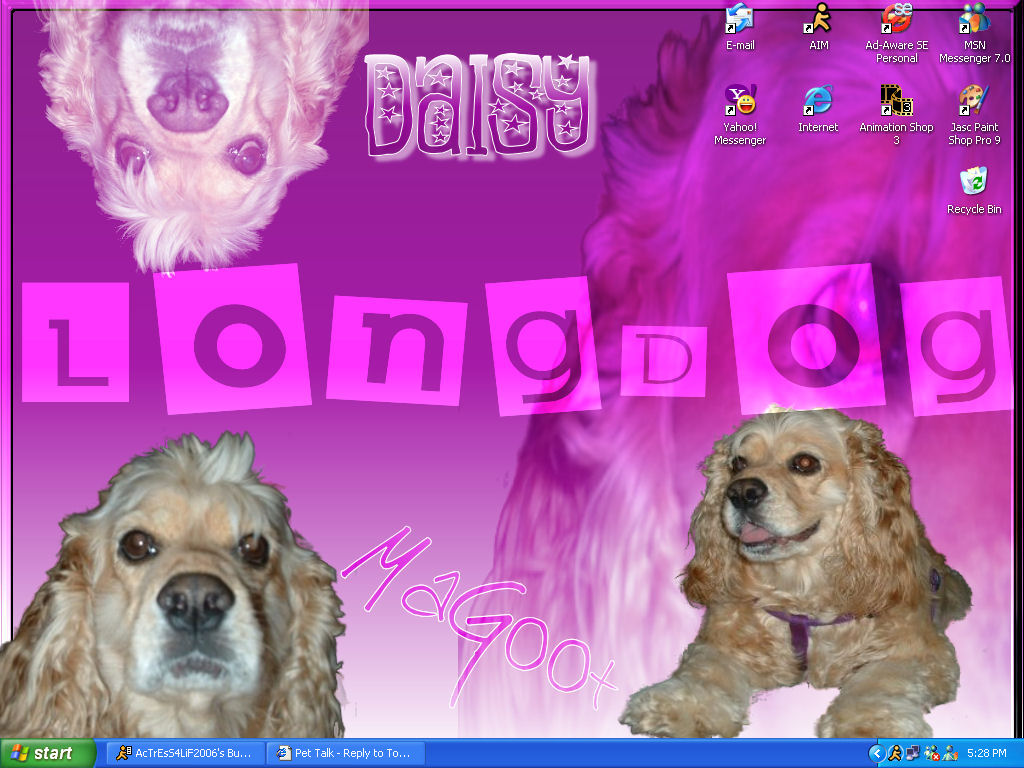1024x768 pixels.
Task: Expand hidden system tray icons arrow
Action: pos(876,754)
